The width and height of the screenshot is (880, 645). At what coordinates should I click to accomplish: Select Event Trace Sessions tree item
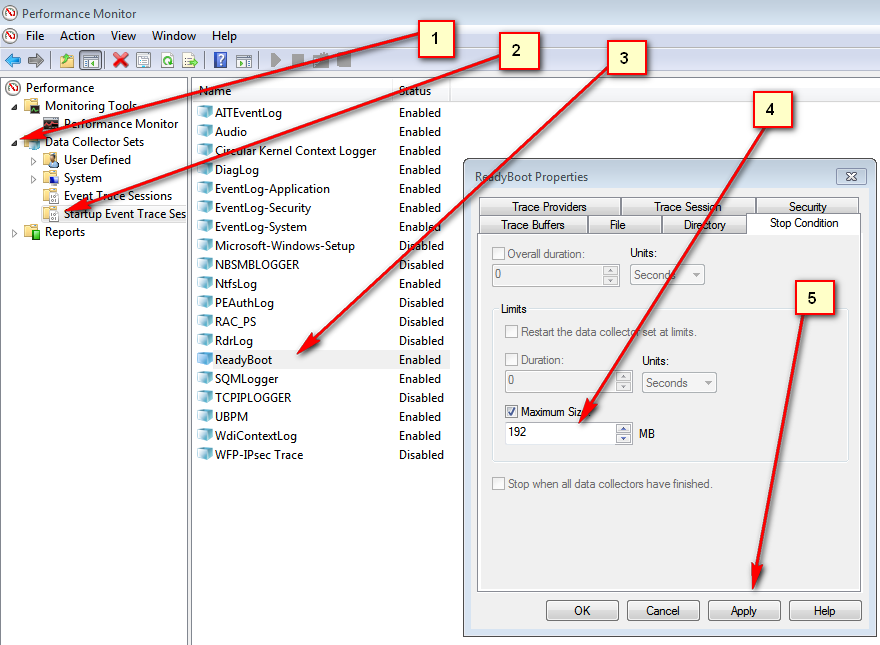118,196
